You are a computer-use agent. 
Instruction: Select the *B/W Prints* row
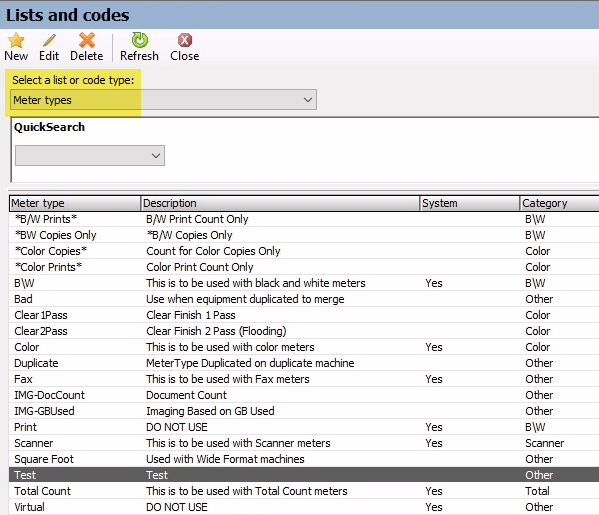tap(304, 219)
